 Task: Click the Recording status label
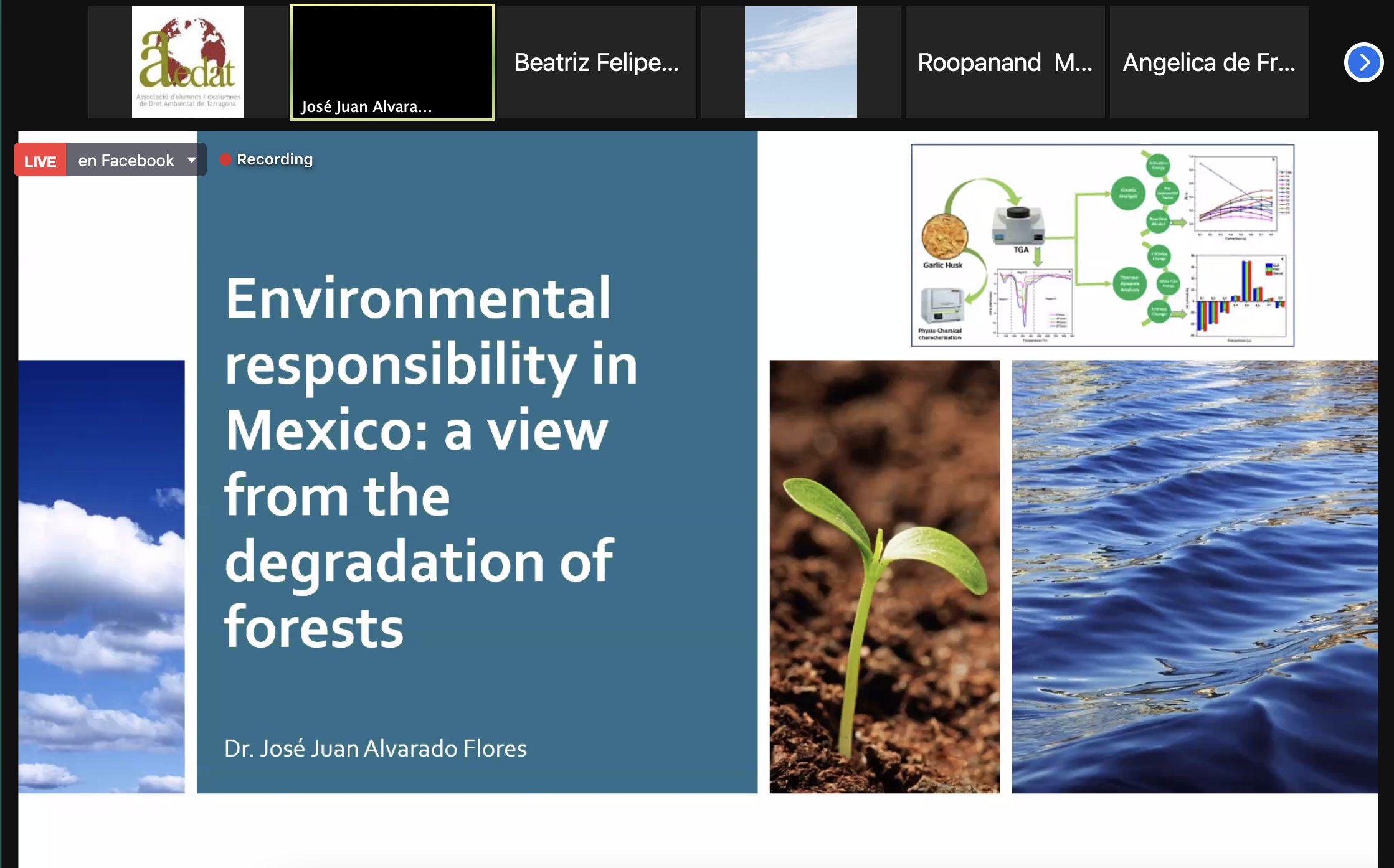pos(275,159)
